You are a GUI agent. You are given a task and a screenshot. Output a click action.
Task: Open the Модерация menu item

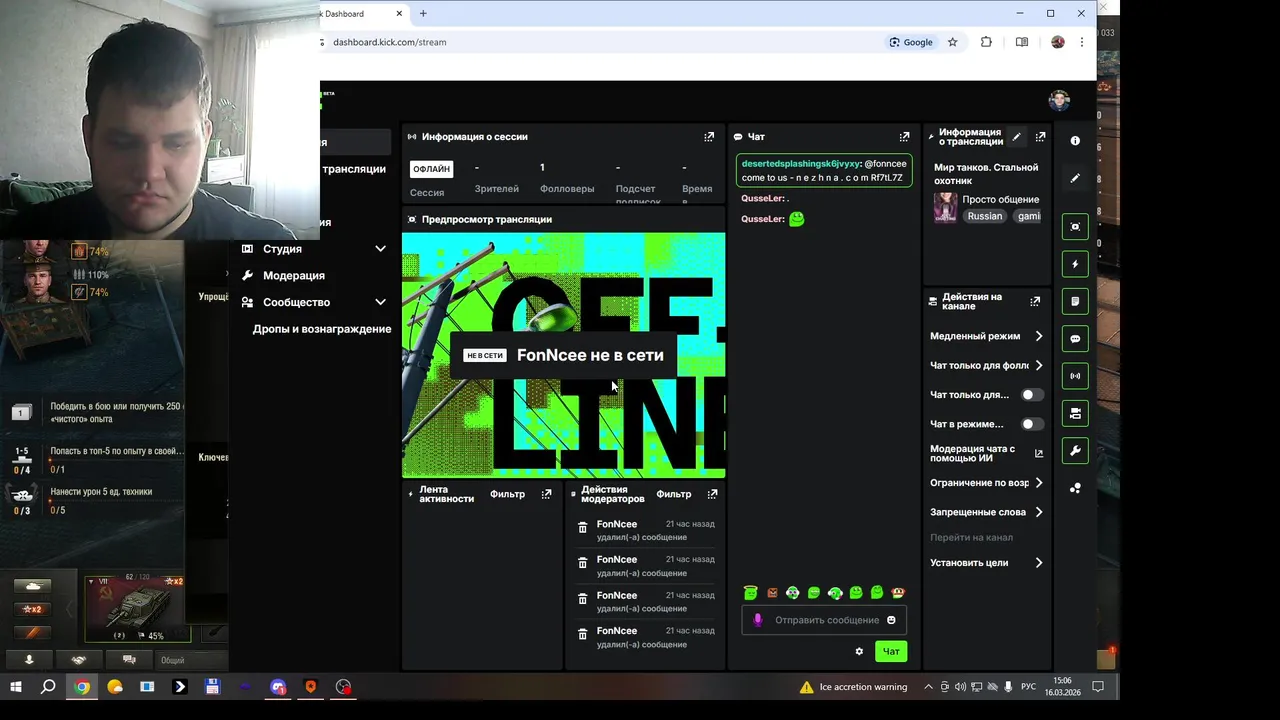tap(293, 276)
